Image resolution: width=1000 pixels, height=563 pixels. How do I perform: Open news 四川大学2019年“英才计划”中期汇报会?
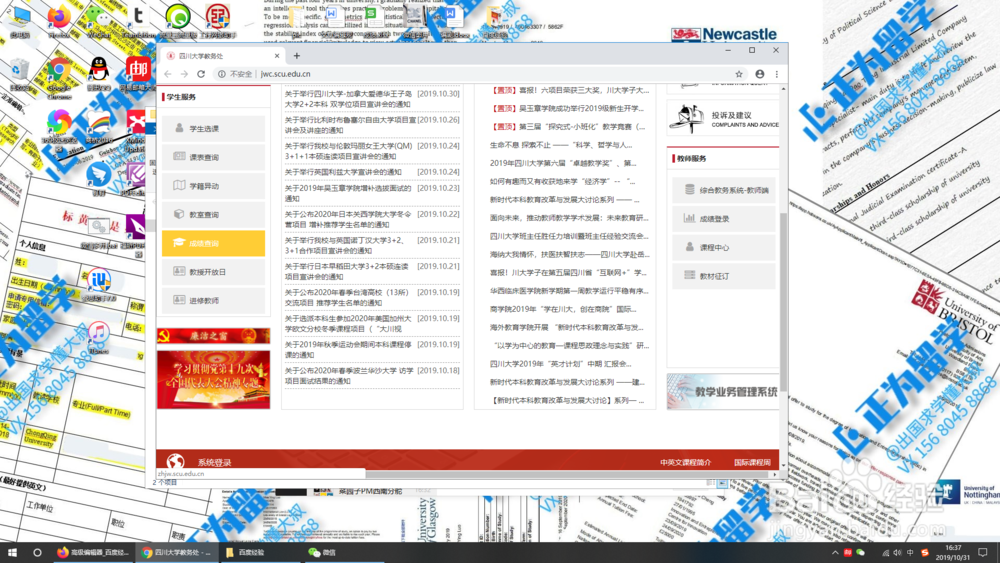561,364
